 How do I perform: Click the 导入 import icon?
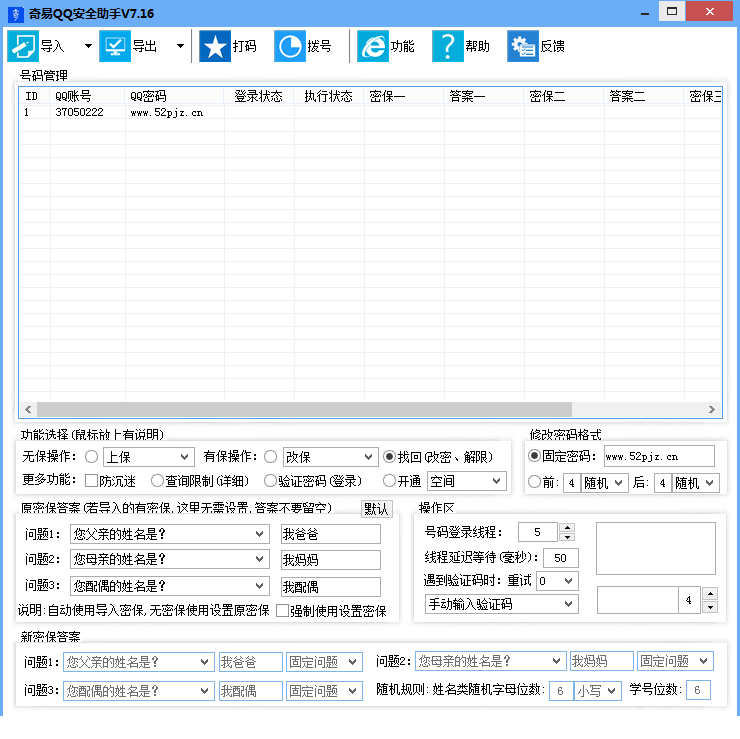(x=23, y=46)
